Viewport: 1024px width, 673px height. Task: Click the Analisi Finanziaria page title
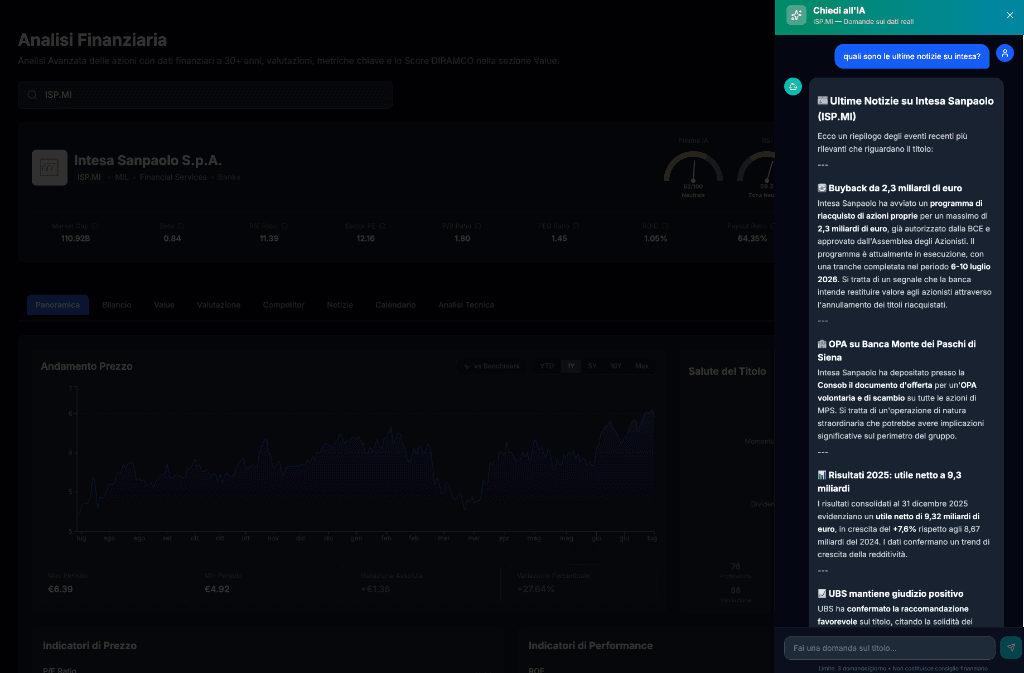click(x=92, y=40)
